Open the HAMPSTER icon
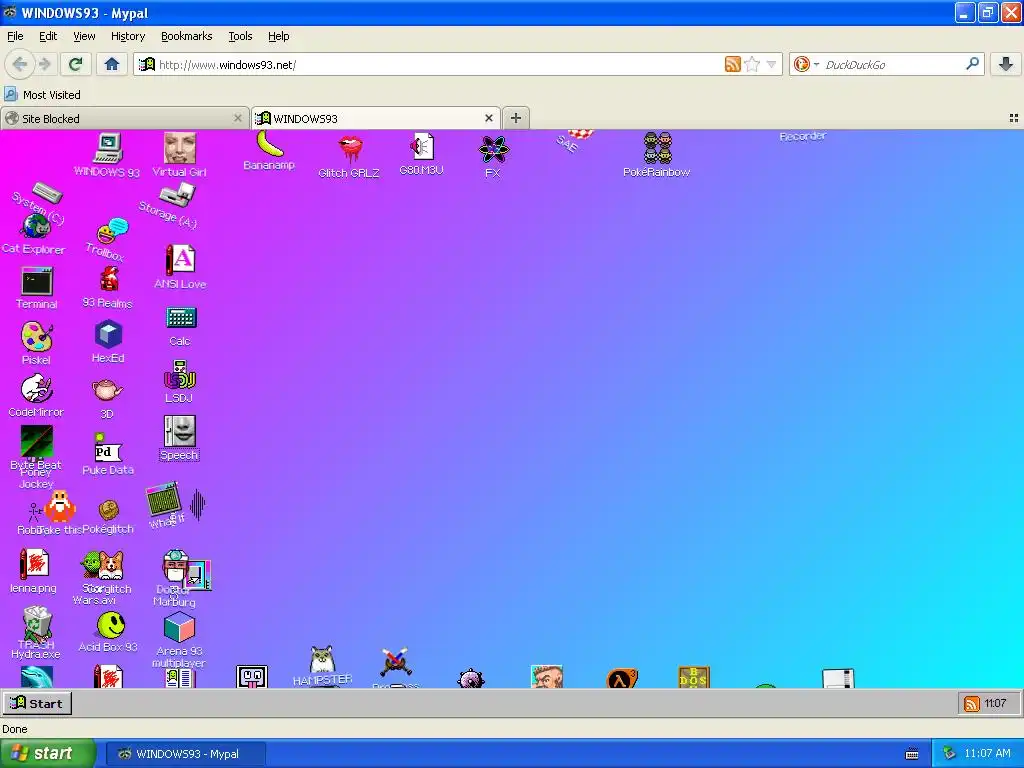 323,660
